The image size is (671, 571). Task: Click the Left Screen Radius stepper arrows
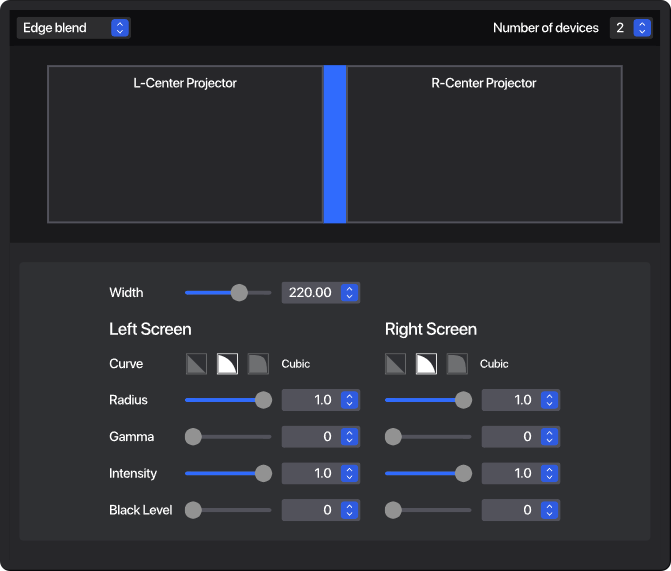point(349,400)
